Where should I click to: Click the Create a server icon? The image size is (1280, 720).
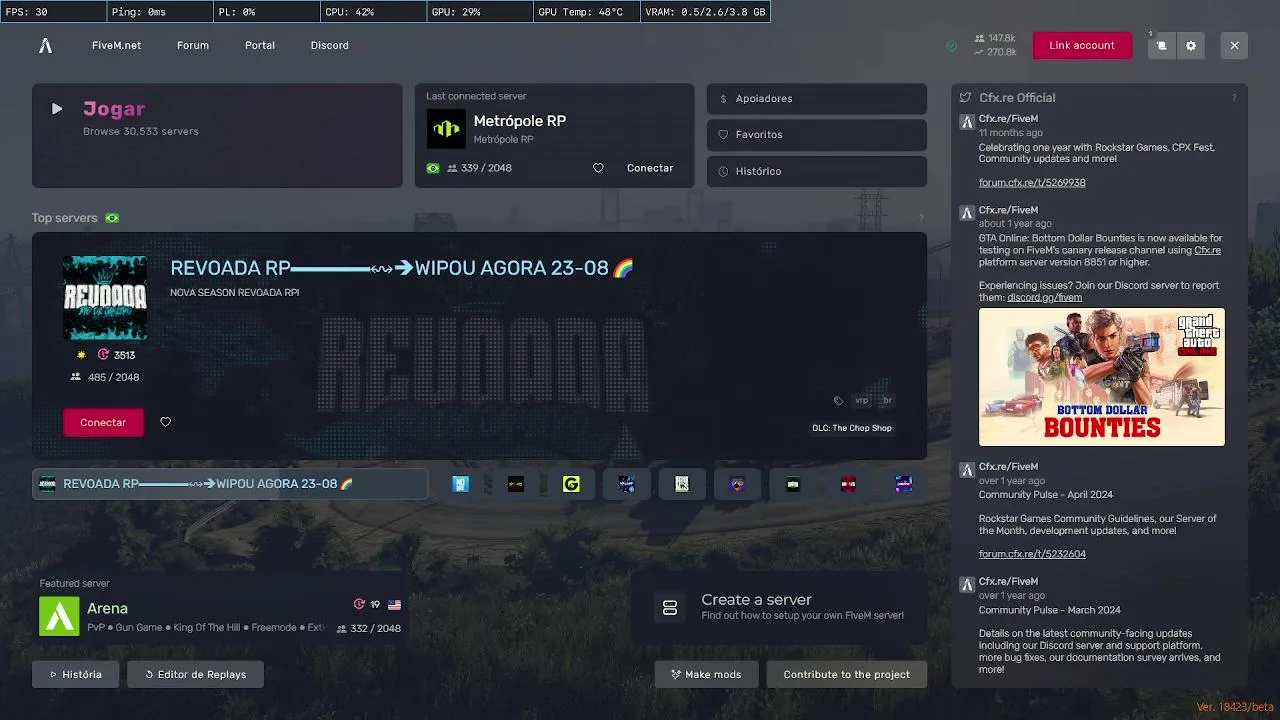point(670,608)
